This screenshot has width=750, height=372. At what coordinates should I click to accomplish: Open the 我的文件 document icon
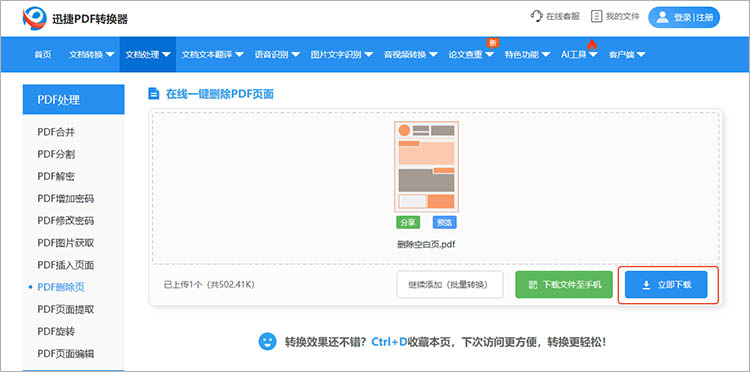tap(596, 16)
